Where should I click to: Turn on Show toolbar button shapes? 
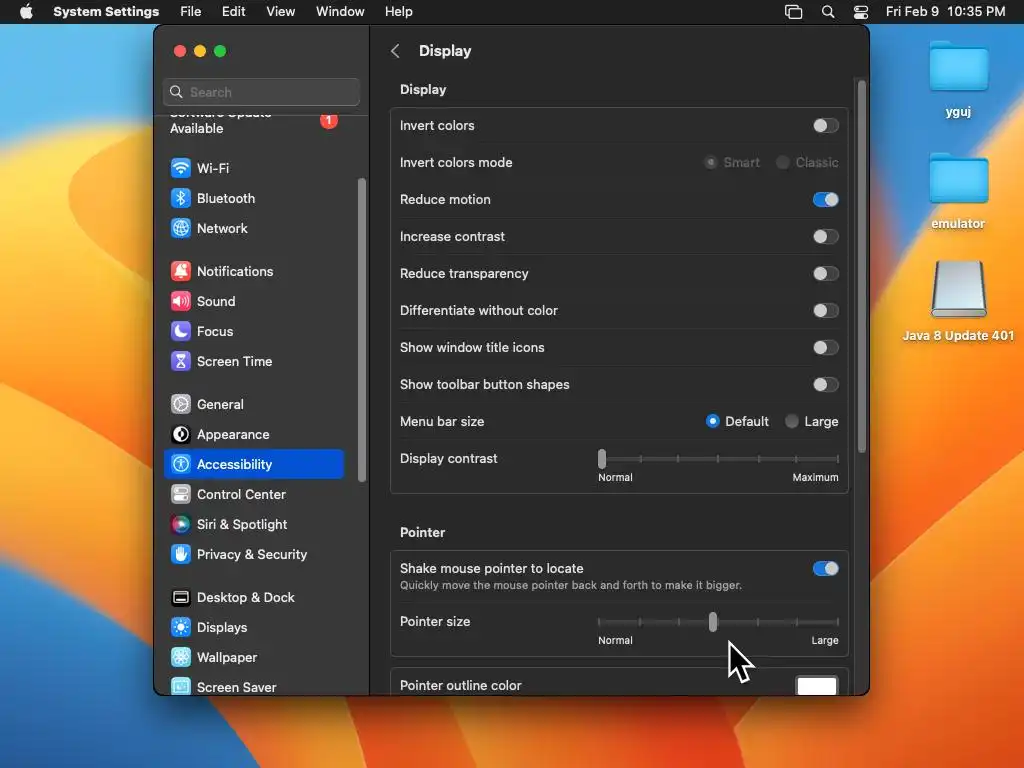point(825,385)
